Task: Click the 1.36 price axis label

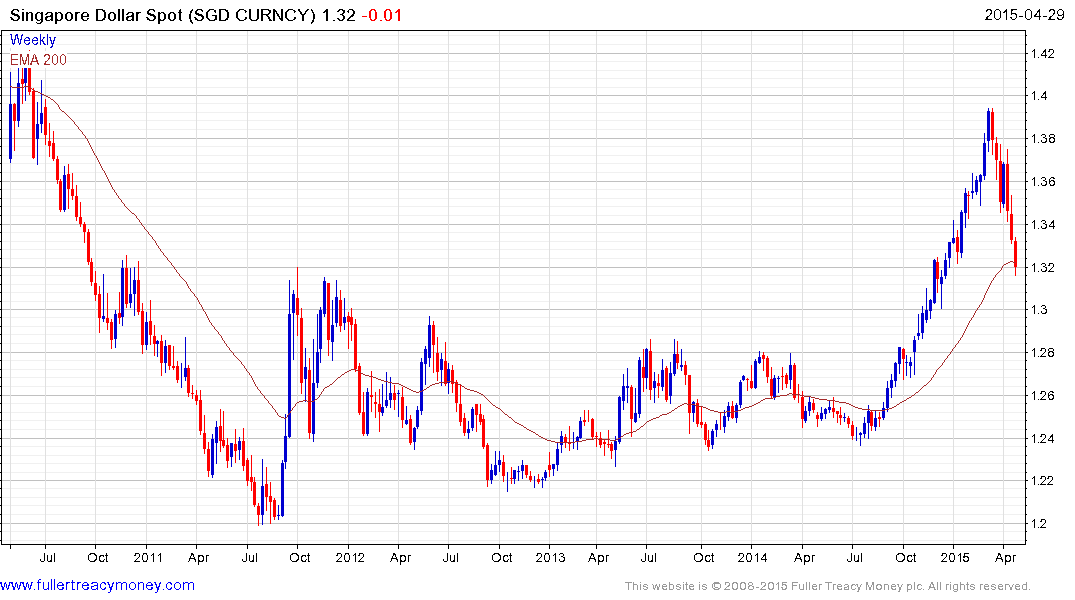Action: (x=1043, y=182)
